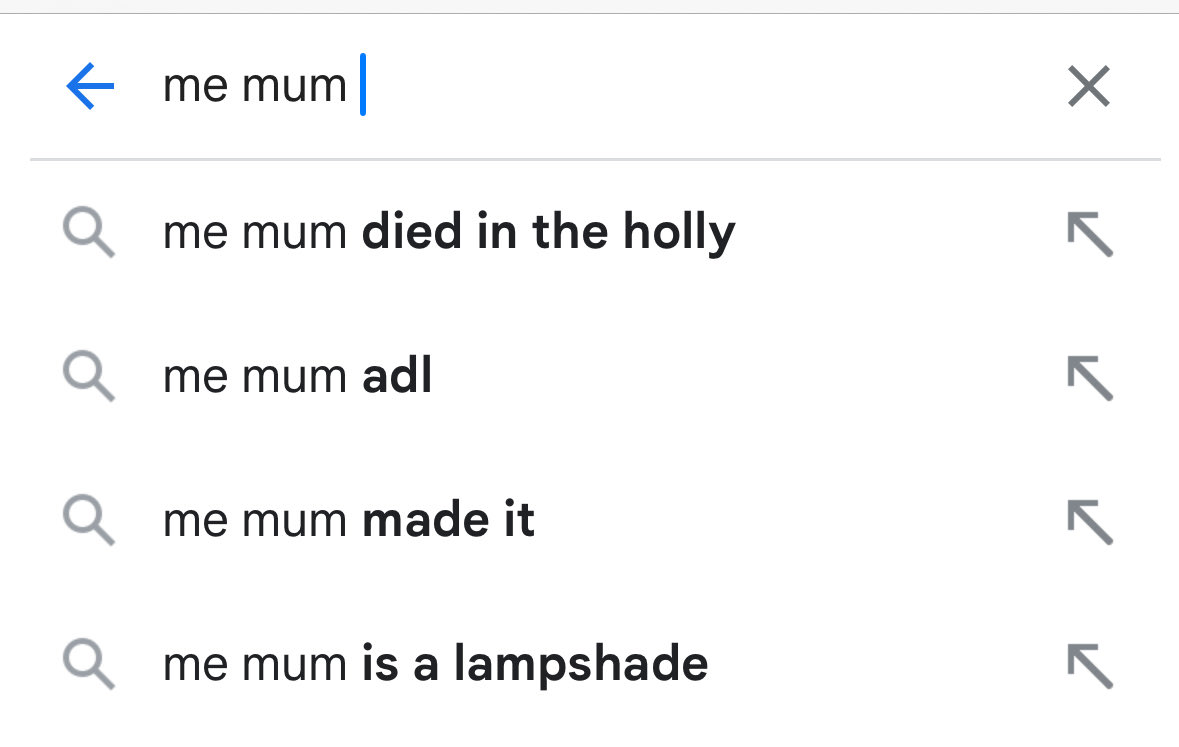Clear search text with X icon

1089,87
